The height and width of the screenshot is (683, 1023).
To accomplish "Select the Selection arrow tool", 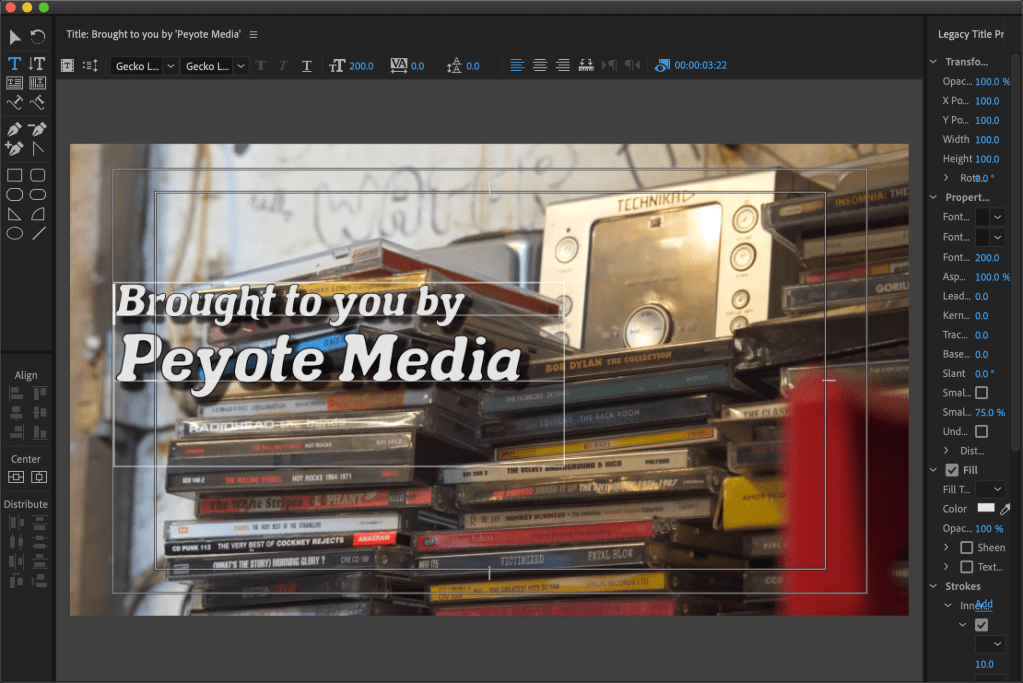I will tap(15, 37).
